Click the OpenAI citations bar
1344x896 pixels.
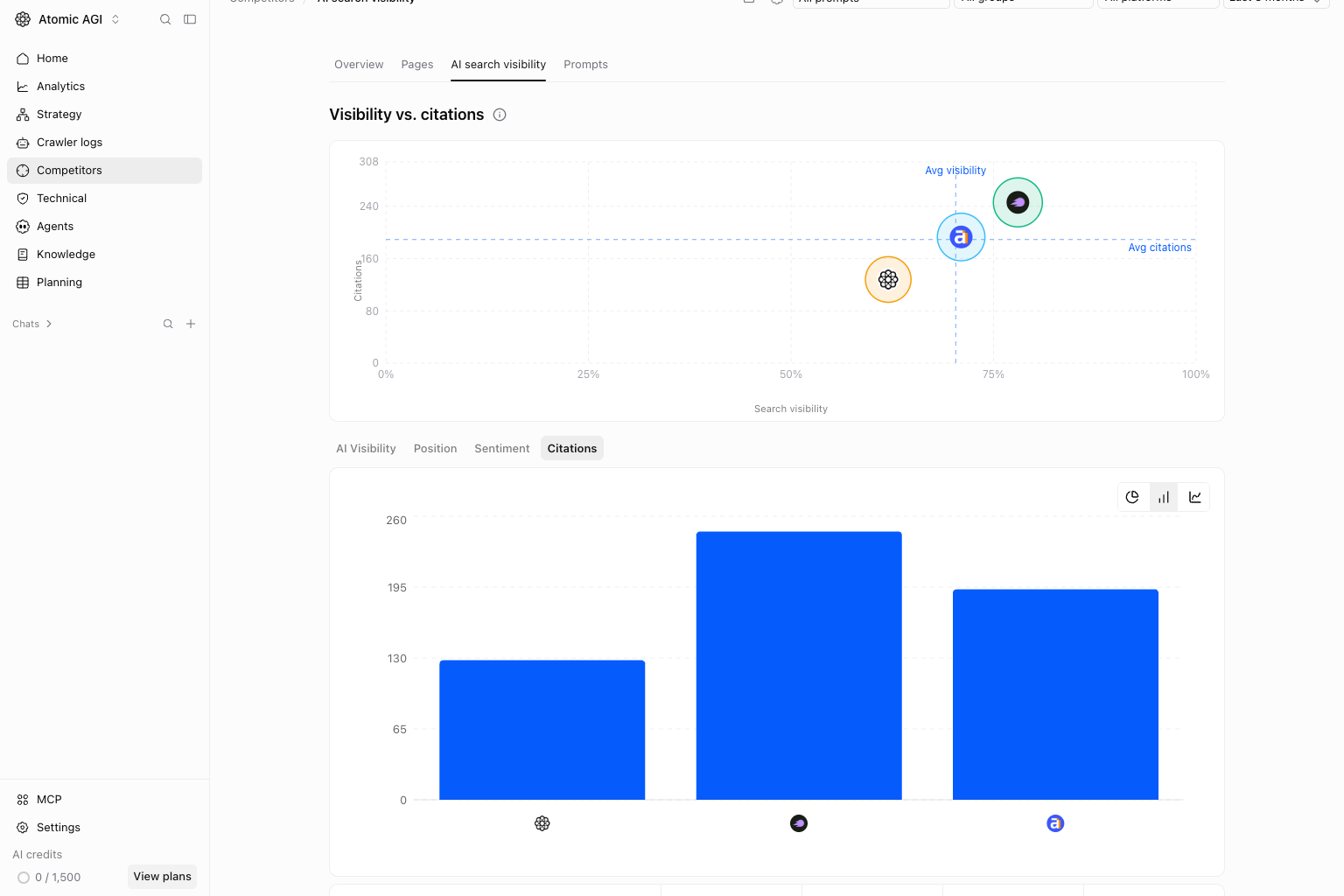coord(542,730)
